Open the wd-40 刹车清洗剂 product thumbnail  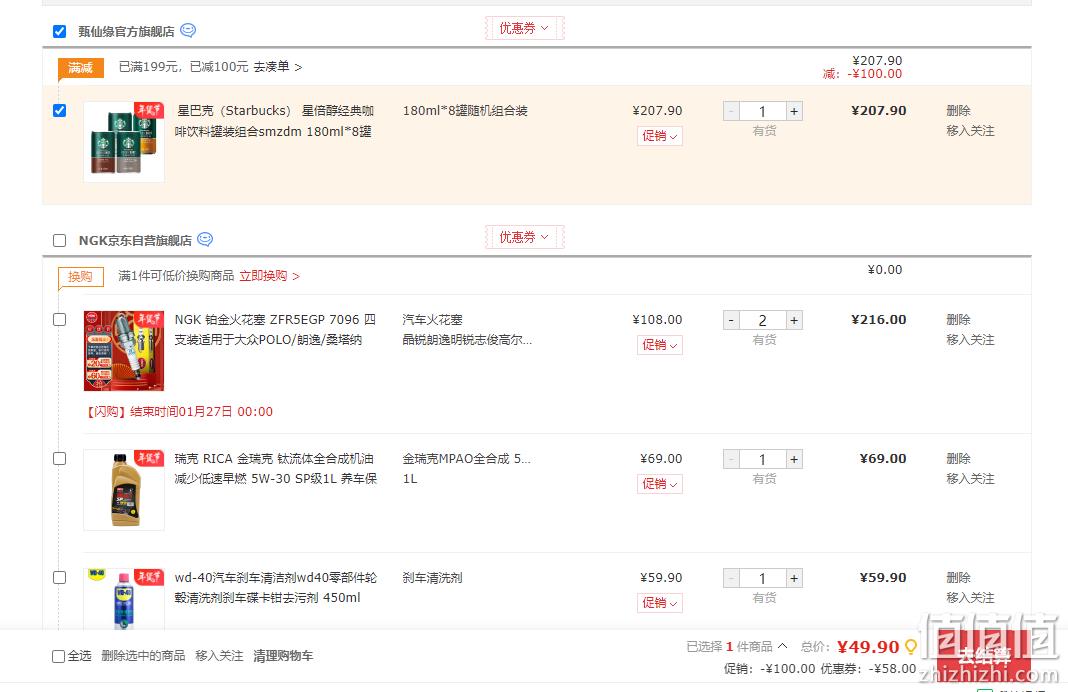click(124, 599)
